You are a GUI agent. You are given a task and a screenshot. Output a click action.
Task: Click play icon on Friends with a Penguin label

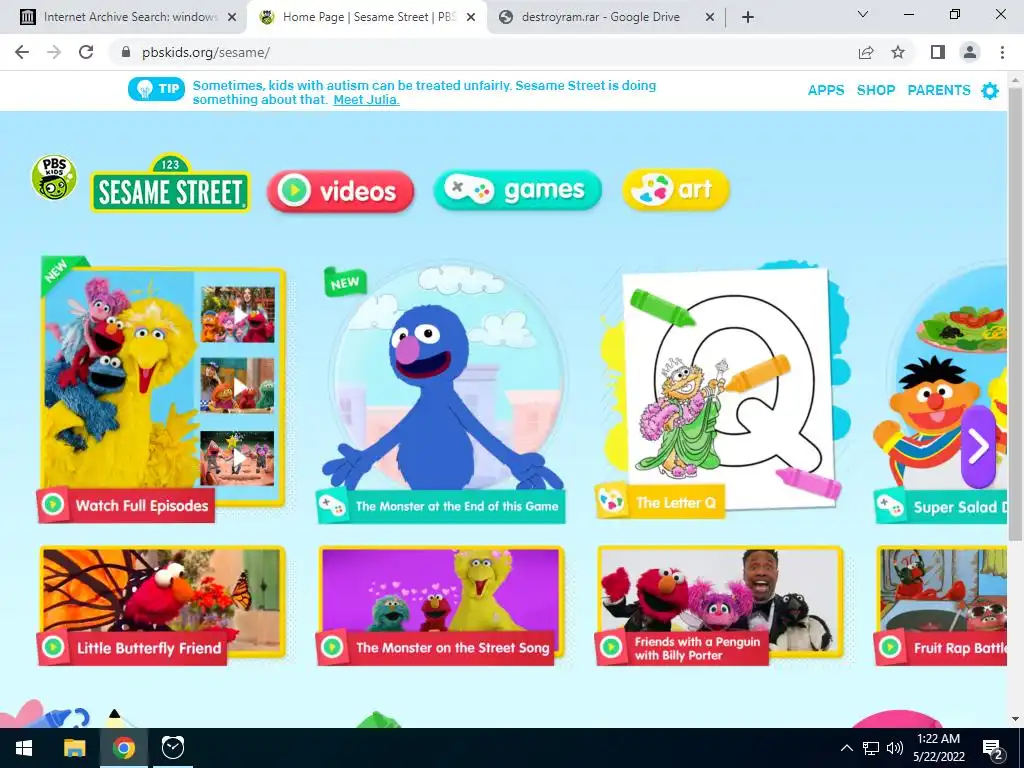611,647
